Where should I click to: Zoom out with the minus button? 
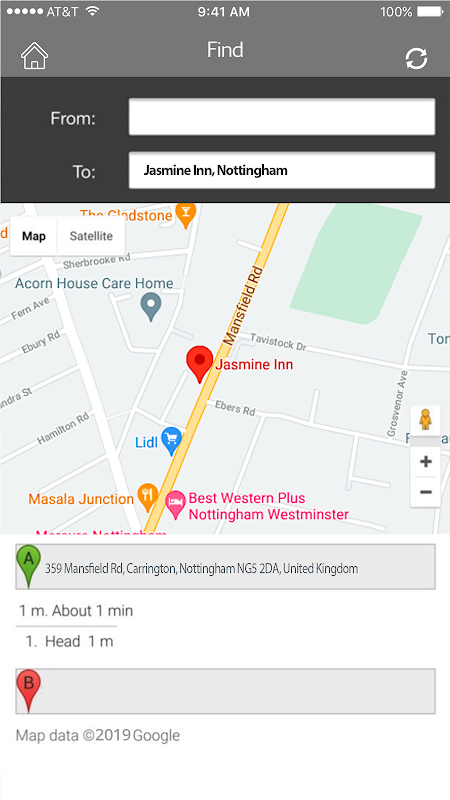426,492
